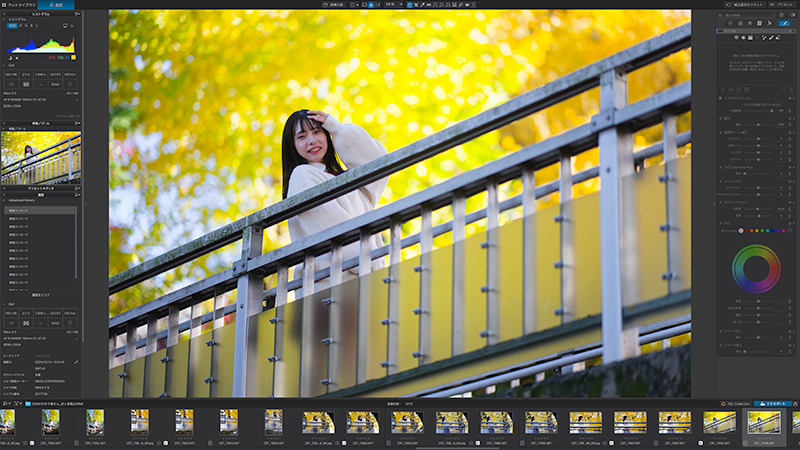Viewport: 800px width, 450px height.
Task: Open the Detail corrections category icon
Action: [x=750, y=23]
